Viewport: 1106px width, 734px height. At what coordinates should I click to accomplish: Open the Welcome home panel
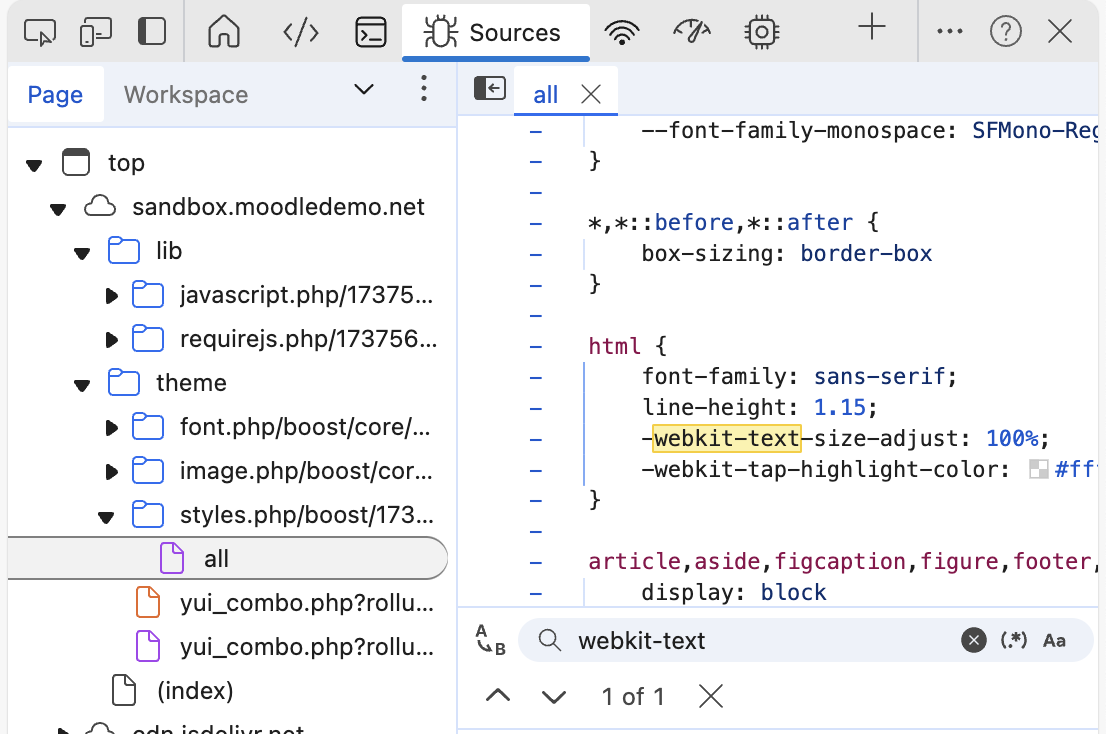click(224, 32)
